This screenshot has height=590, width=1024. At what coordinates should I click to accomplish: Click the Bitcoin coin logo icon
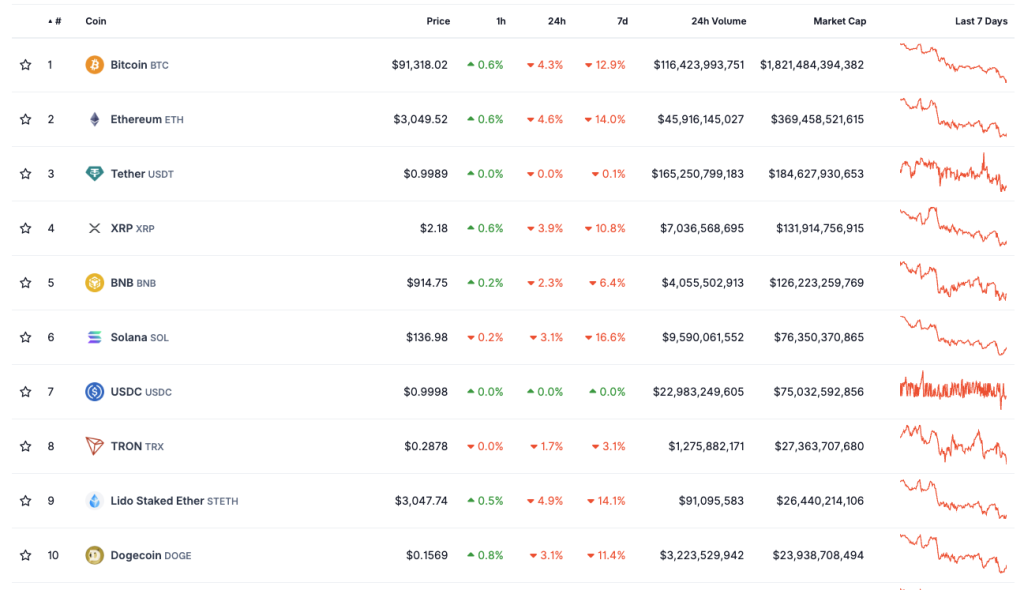click(94, 65)
